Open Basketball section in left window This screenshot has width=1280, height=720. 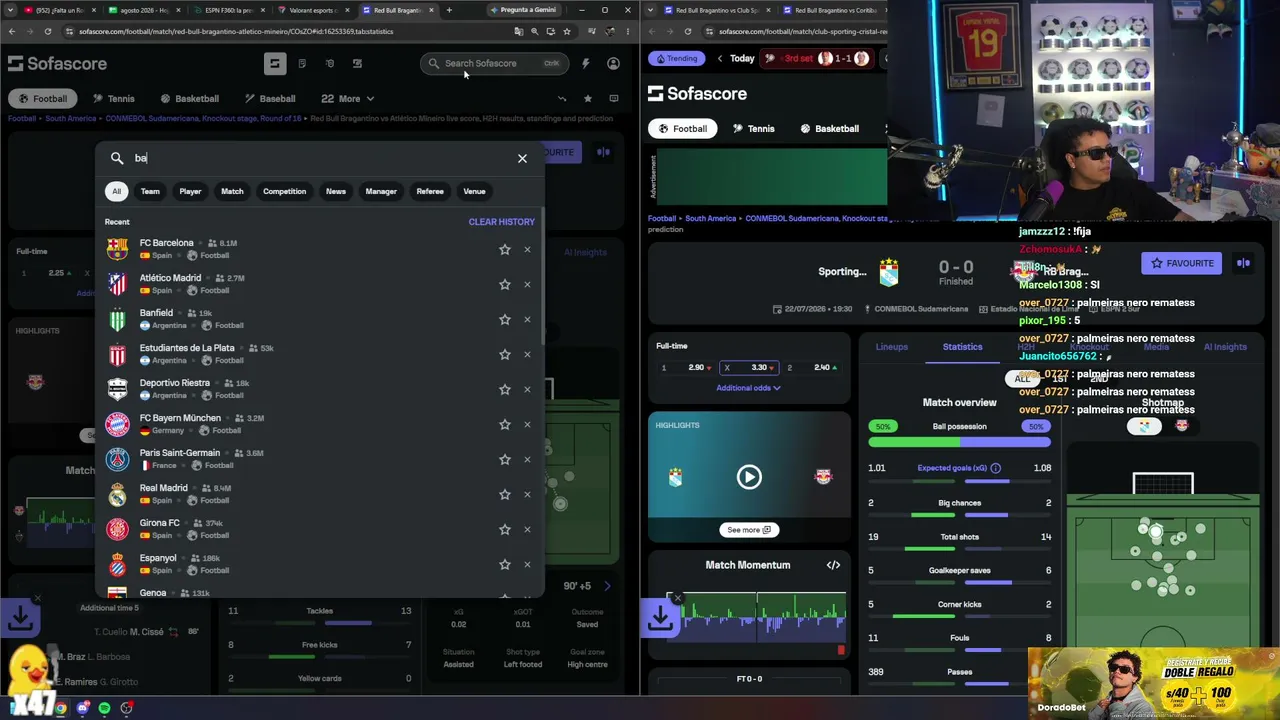(190, 99)
